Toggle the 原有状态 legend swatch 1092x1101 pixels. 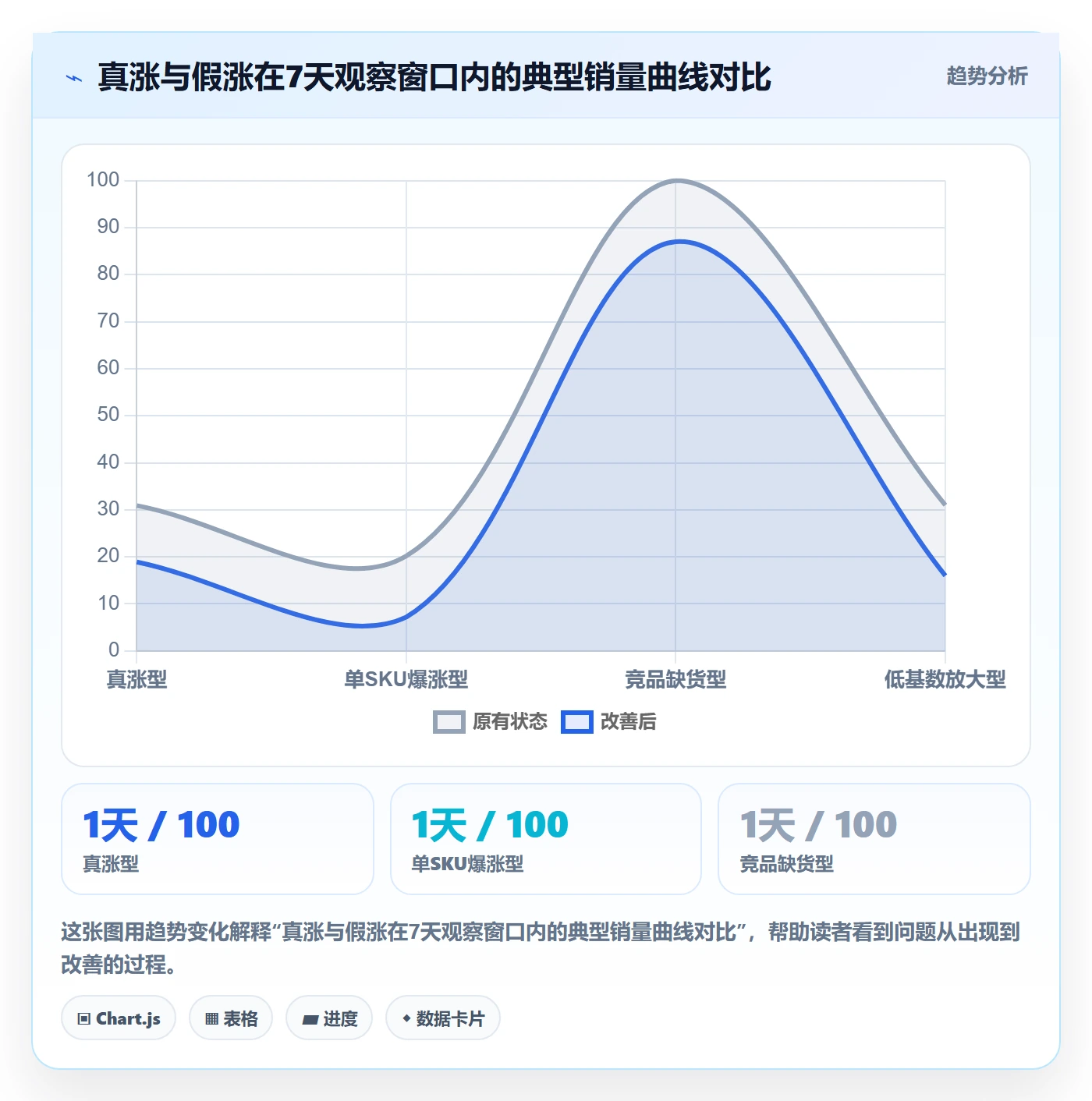[x=449, y=722]
